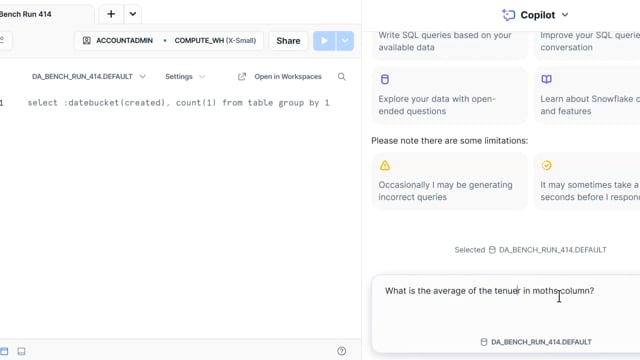This screenshot has width=640, height=360.
Task: Add a new worksheet tab with plus icon
Action: pos(111,14)
